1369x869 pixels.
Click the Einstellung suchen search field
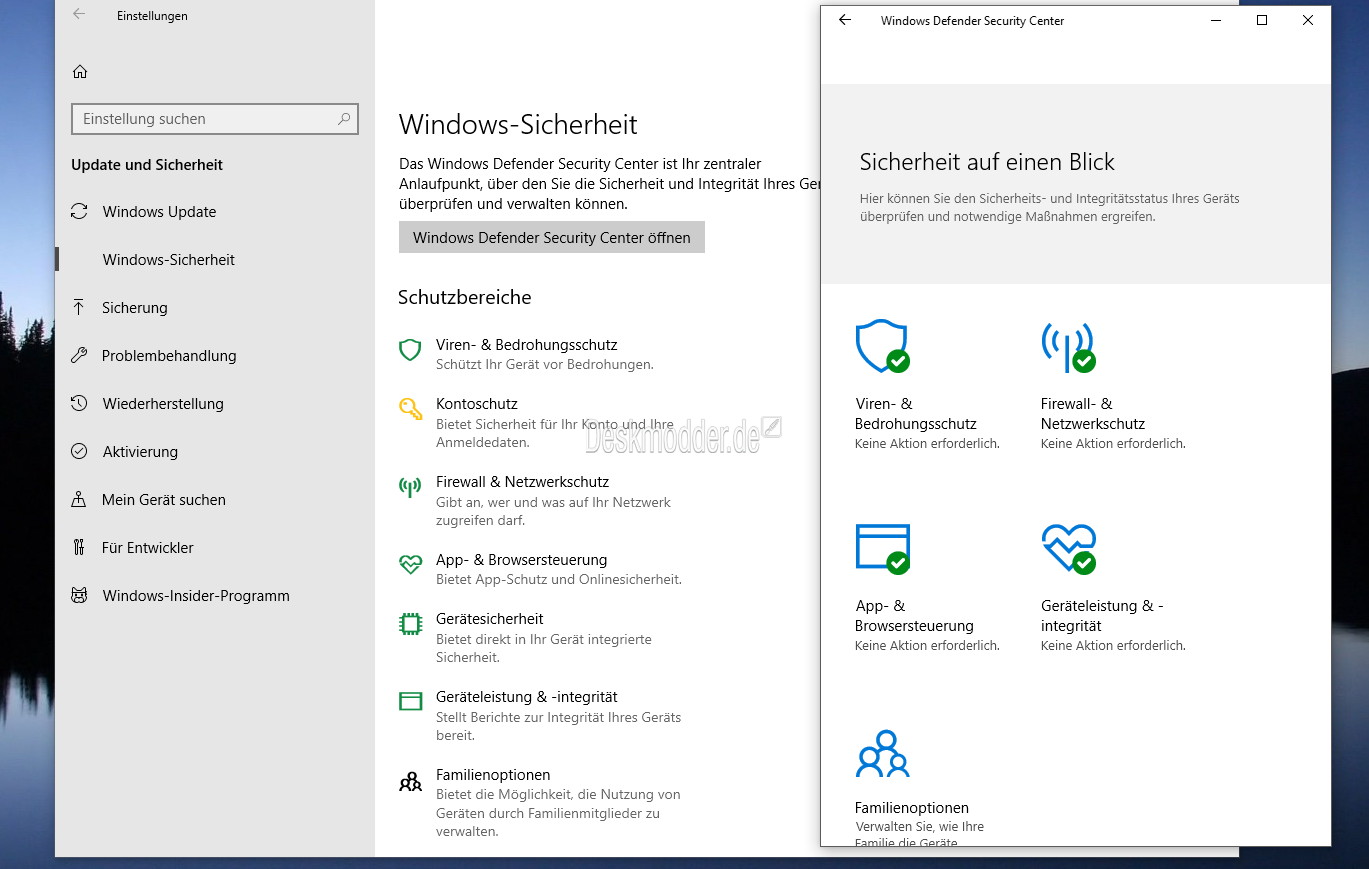(215, 119)
